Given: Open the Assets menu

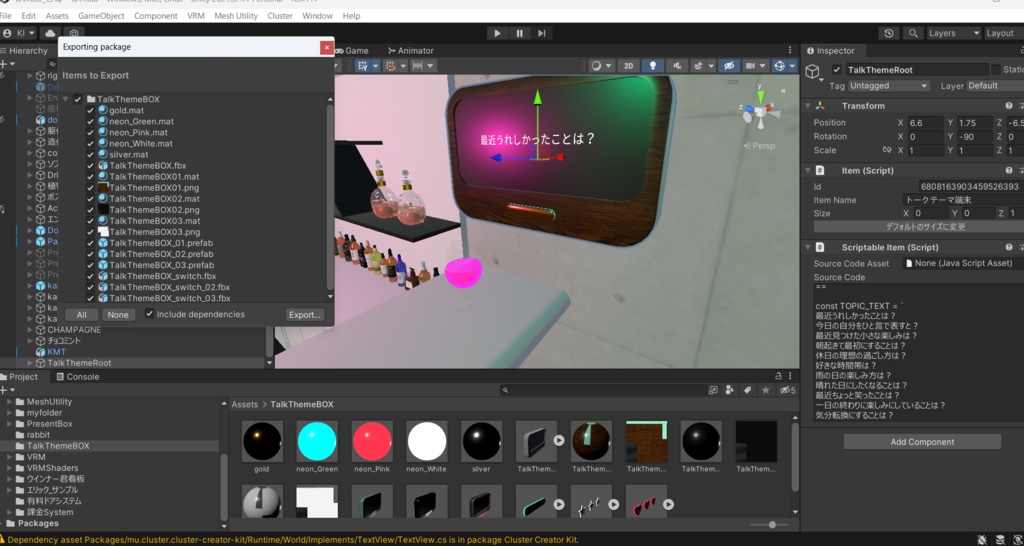Looking at the screenshot, I should coord(57,16).
